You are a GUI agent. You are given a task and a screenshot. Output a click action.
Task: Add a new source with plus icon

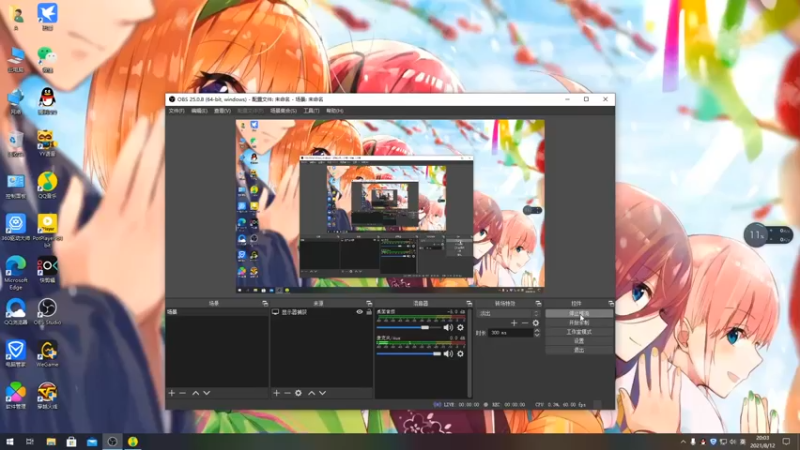(x=277, y=393)
